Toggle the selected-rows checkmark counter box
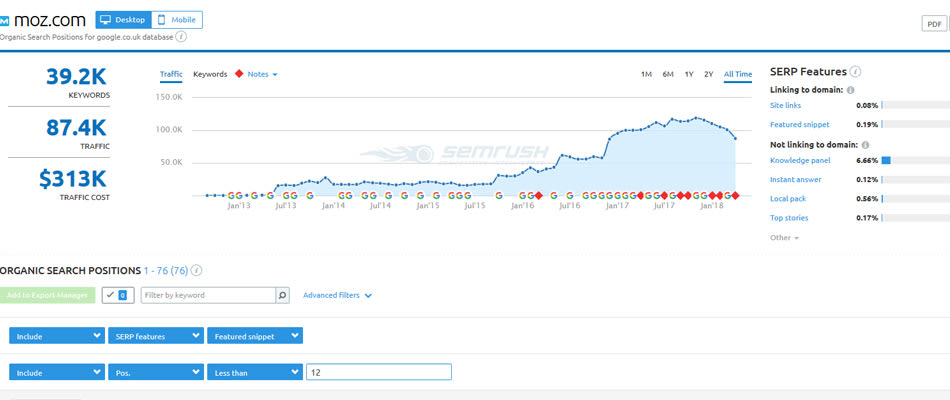950x400 pixels. pyautogui.click(x=118, y=295)
